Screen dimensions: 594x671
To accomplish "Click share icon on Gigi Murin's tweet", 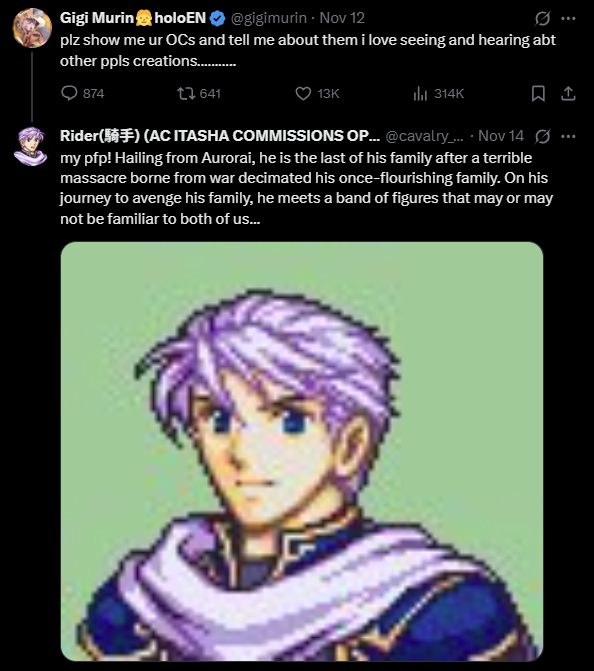I will (x=568, y=93).
